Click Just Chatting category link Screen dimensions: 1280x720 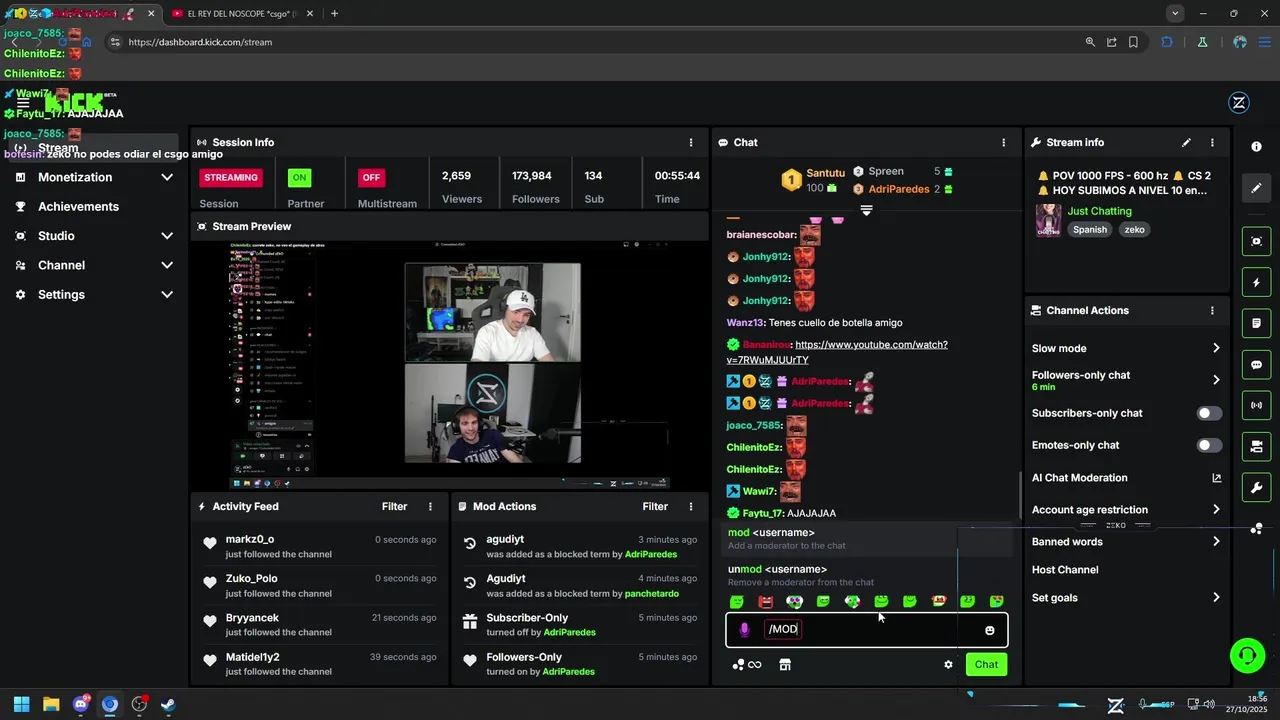1099,211
